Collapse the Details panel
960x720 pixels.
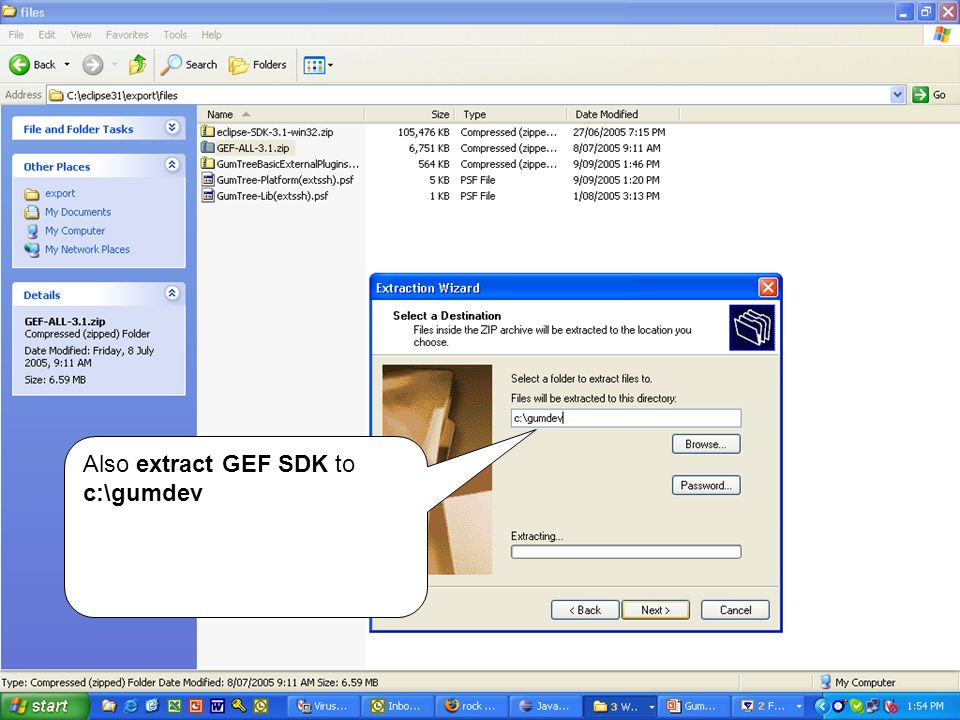pos(172,293)
